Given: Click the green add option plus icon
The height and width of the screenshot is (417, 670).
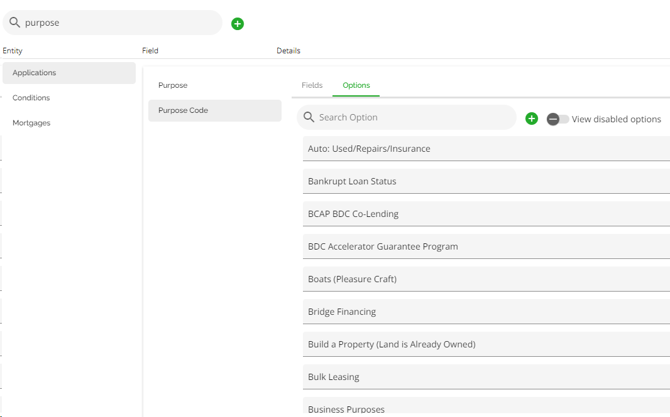Looking at the screenshot, I should click(532, 119).
